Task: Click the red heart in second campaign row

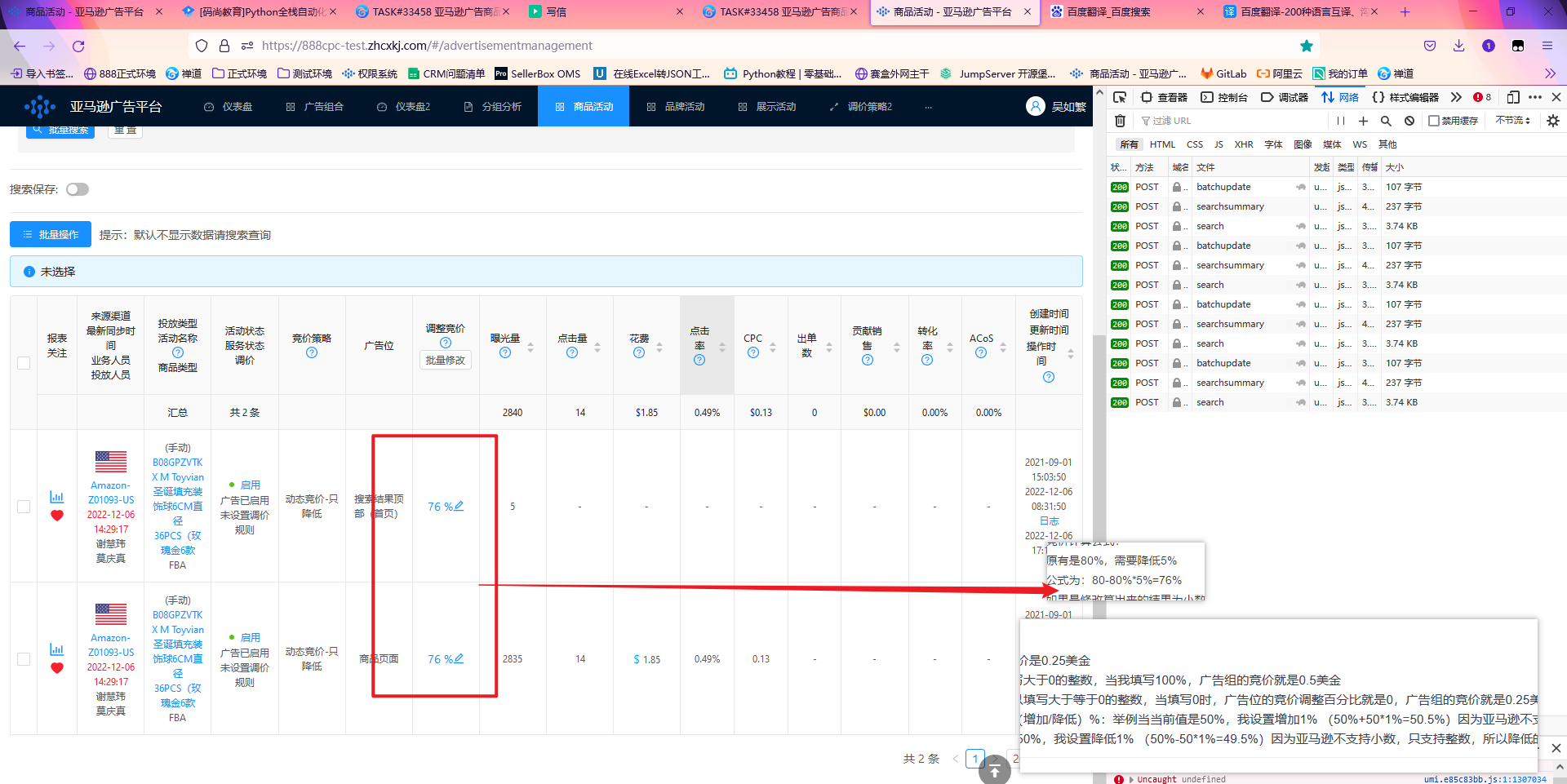Action: pyautogui.click(x=57, y=668)
